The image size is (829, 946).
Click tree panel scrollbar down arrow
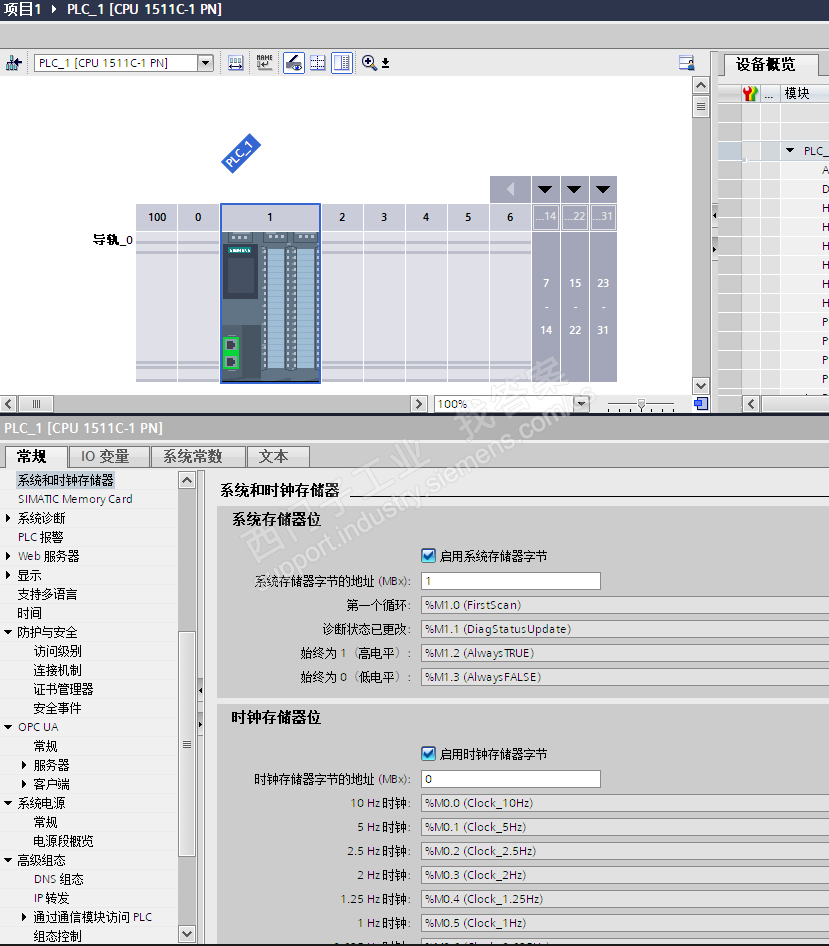pos(187,934)
